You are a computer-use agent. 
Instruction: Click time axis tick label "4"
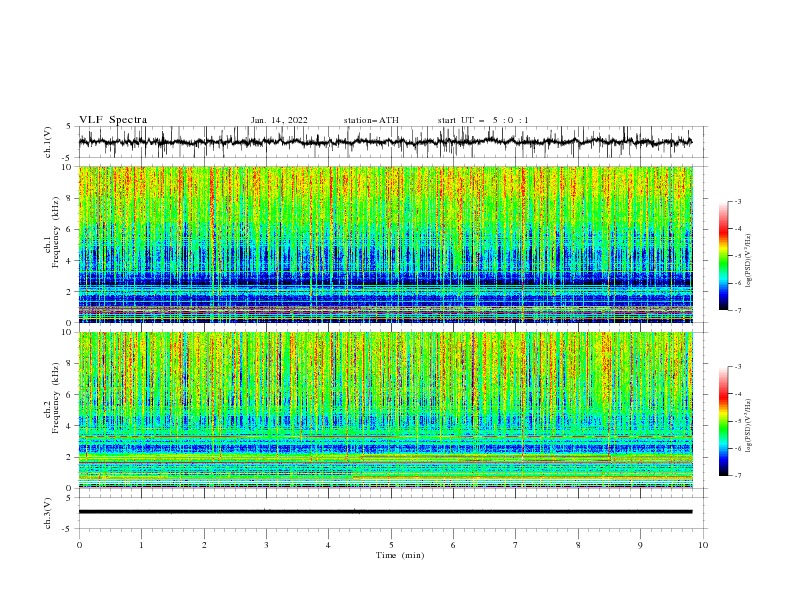[x=328, y=545]
